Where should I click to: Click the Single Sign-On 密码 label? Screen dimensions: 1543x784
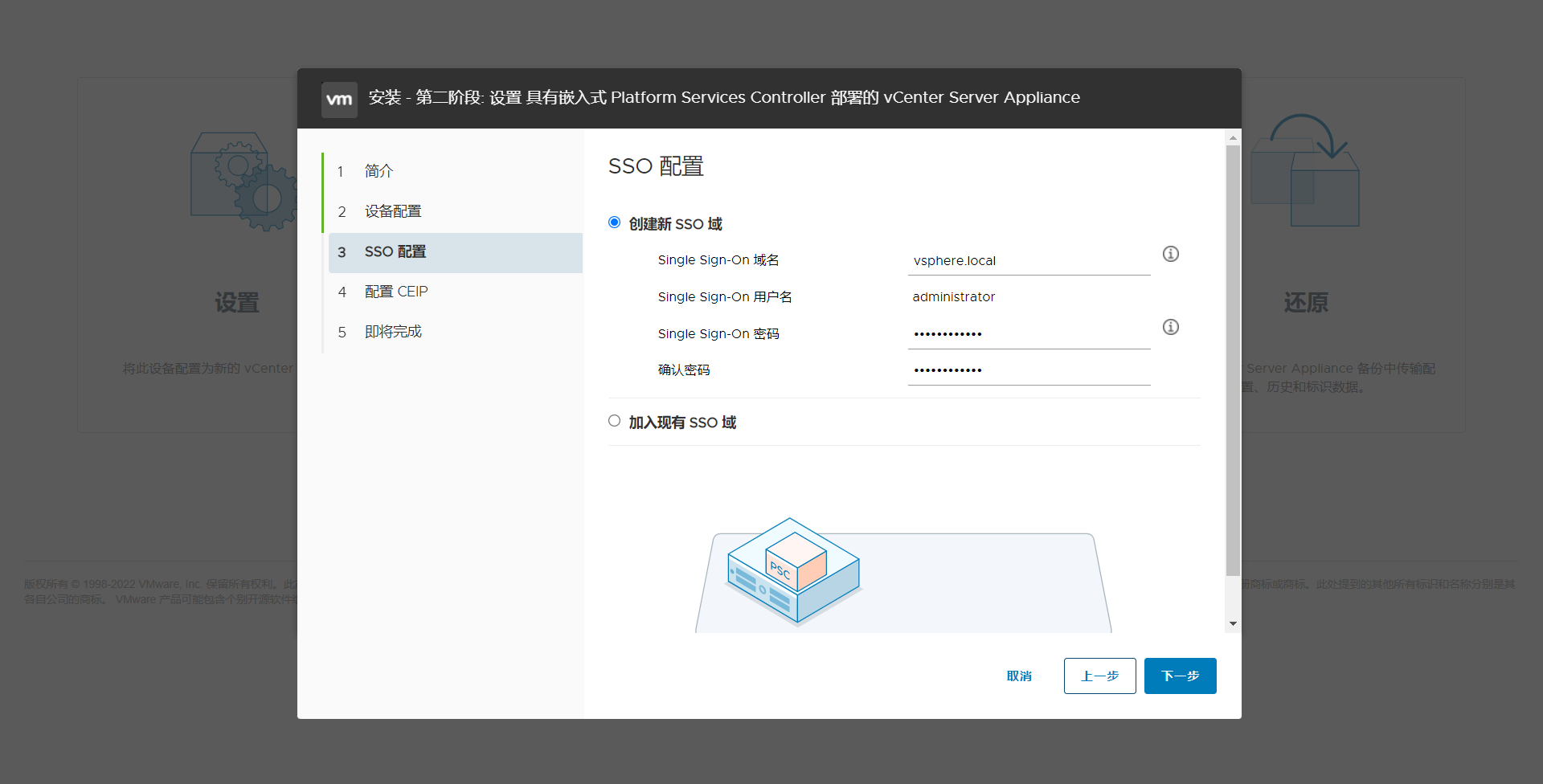[x=718, y=334]
